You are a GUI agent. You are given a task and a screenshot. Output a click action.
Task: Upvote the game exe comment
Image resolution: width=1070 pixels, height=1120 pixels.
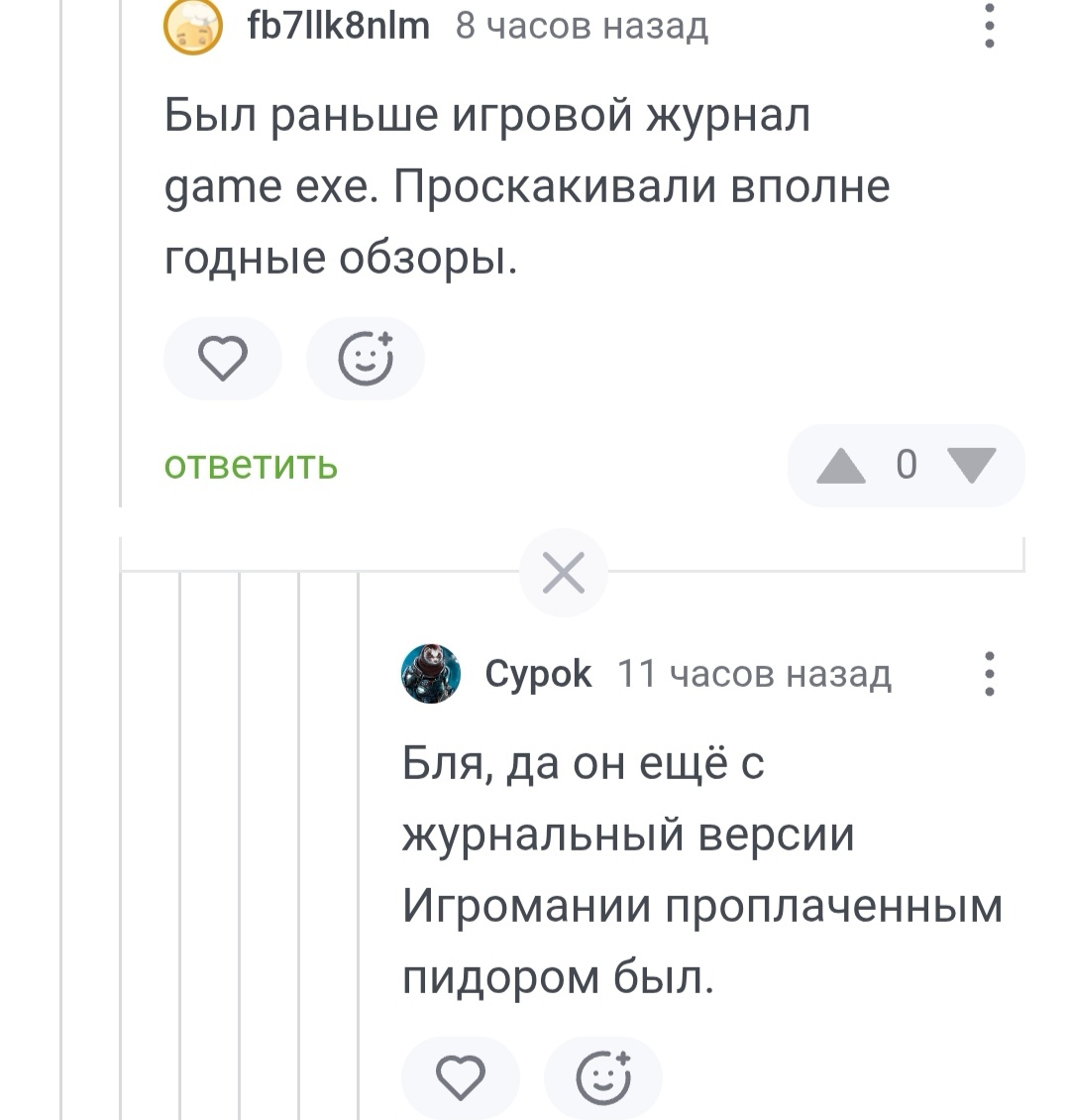(841, 465)
